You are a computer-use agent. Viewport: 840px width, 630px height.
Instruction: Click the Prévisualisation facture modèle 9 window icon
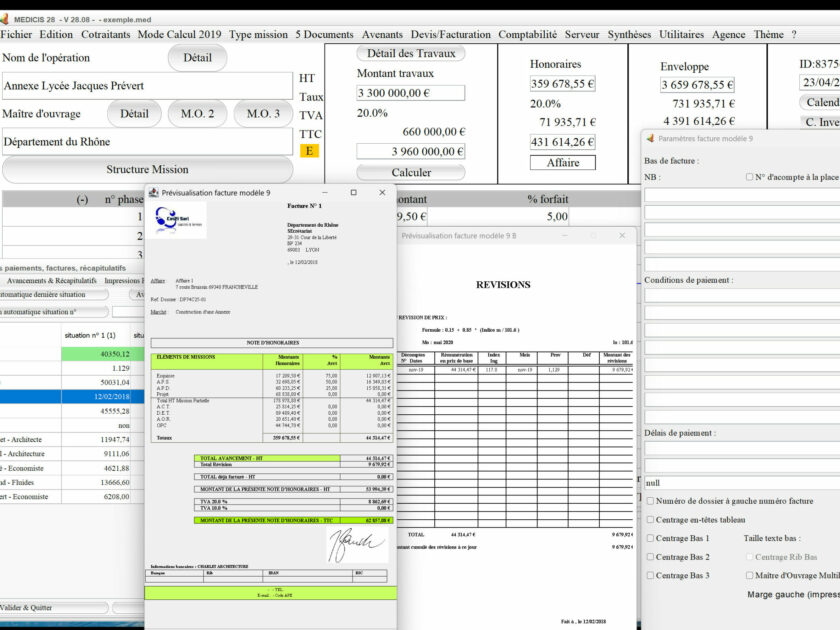(154, 192)
